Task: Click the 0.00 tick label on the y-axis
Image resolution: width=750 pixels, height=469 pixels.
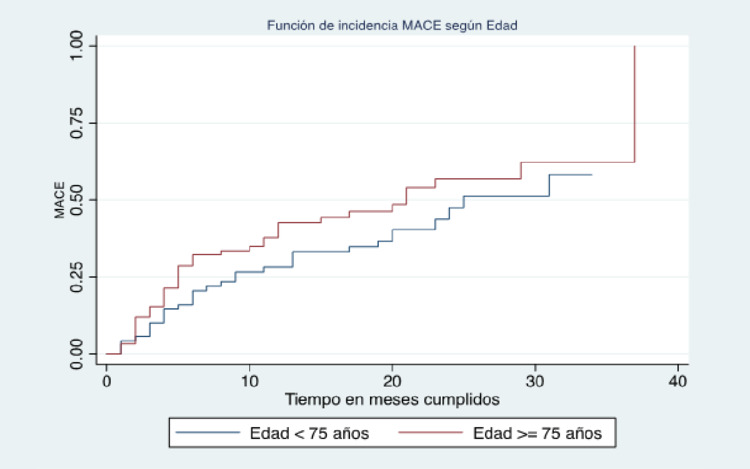Action: point(81,352)
